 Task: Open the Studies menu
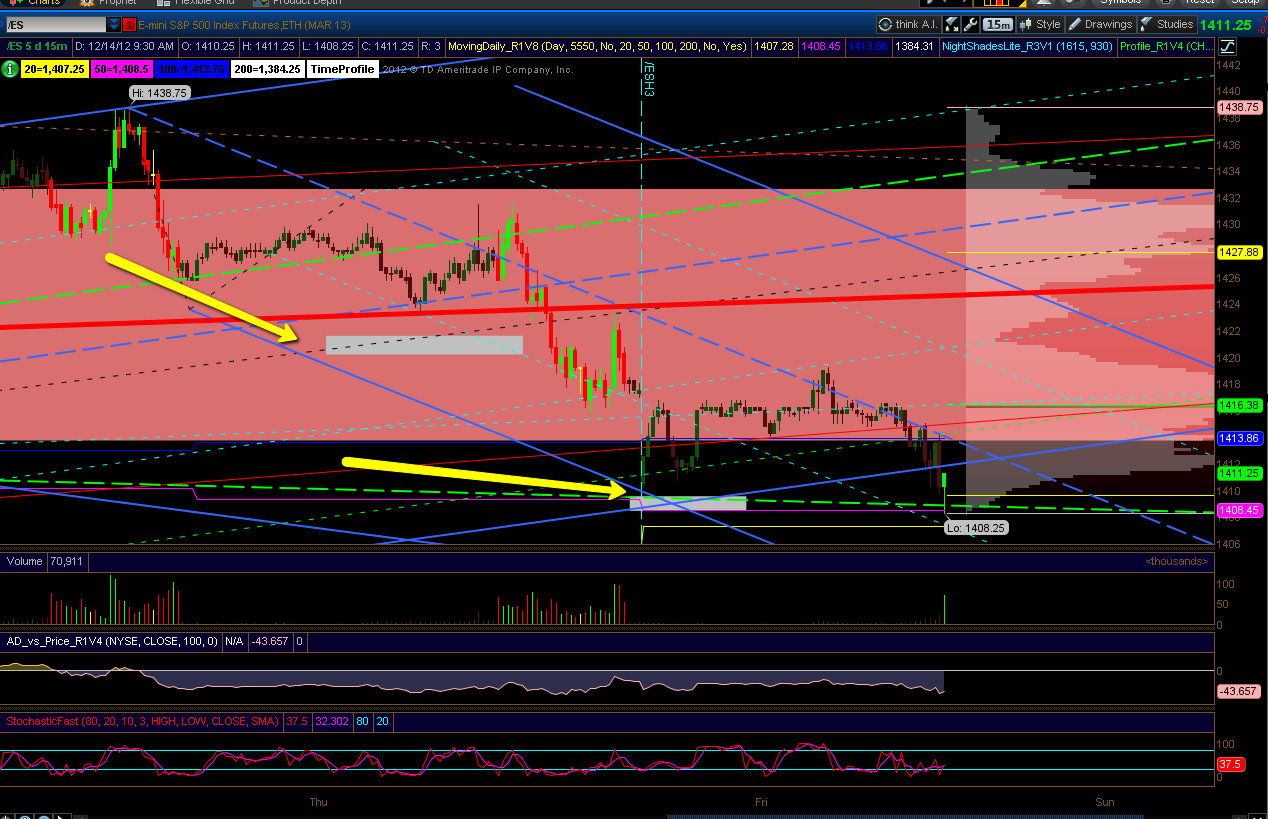pos(1167,24)
